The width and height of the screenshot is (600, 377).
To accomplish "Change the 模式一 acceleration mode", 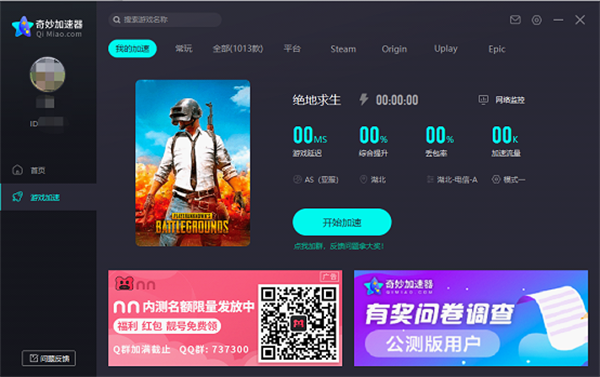I will [508, 179].
